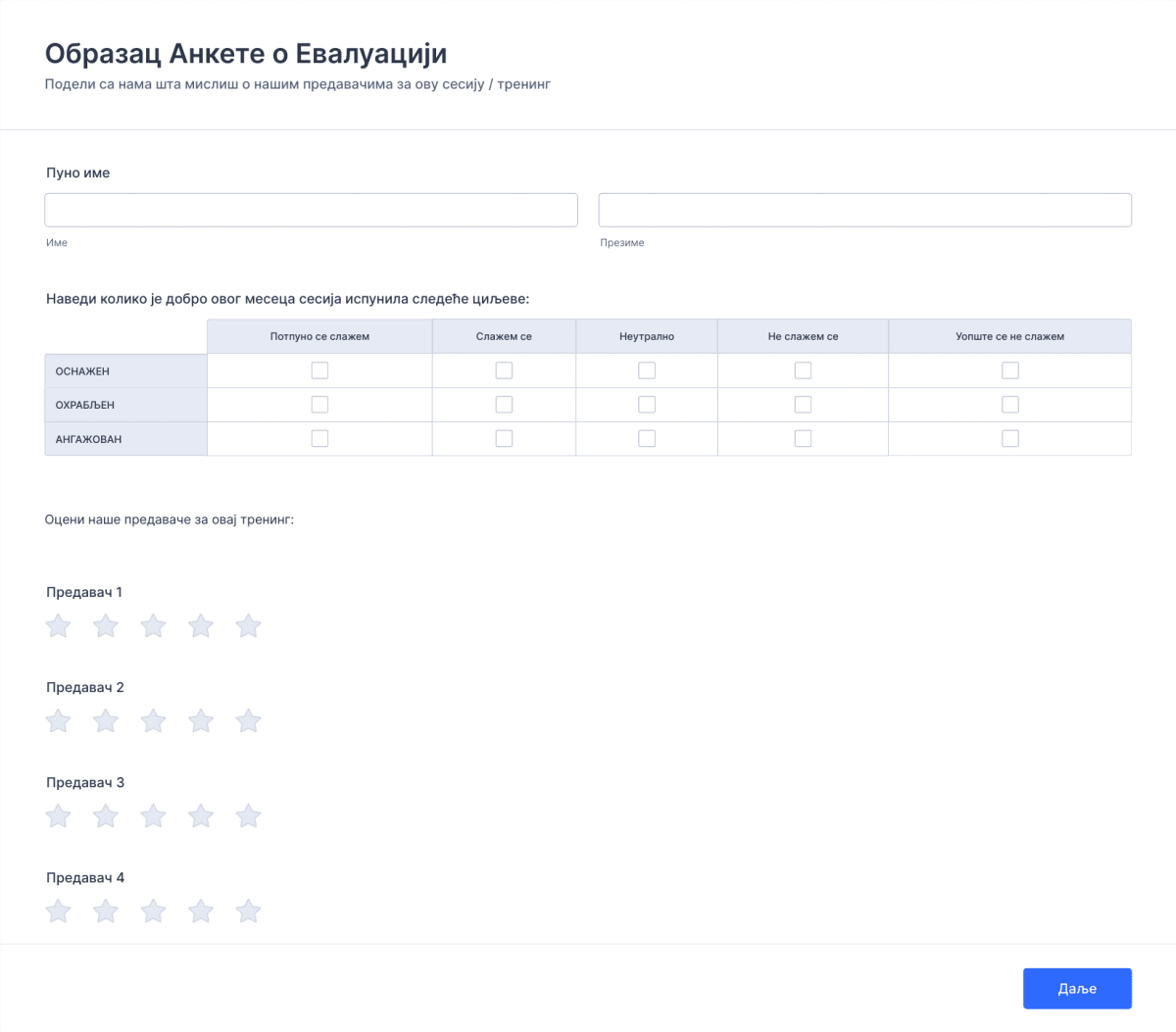Rate Предавач 1 with three stars

(x=153, y=625)
